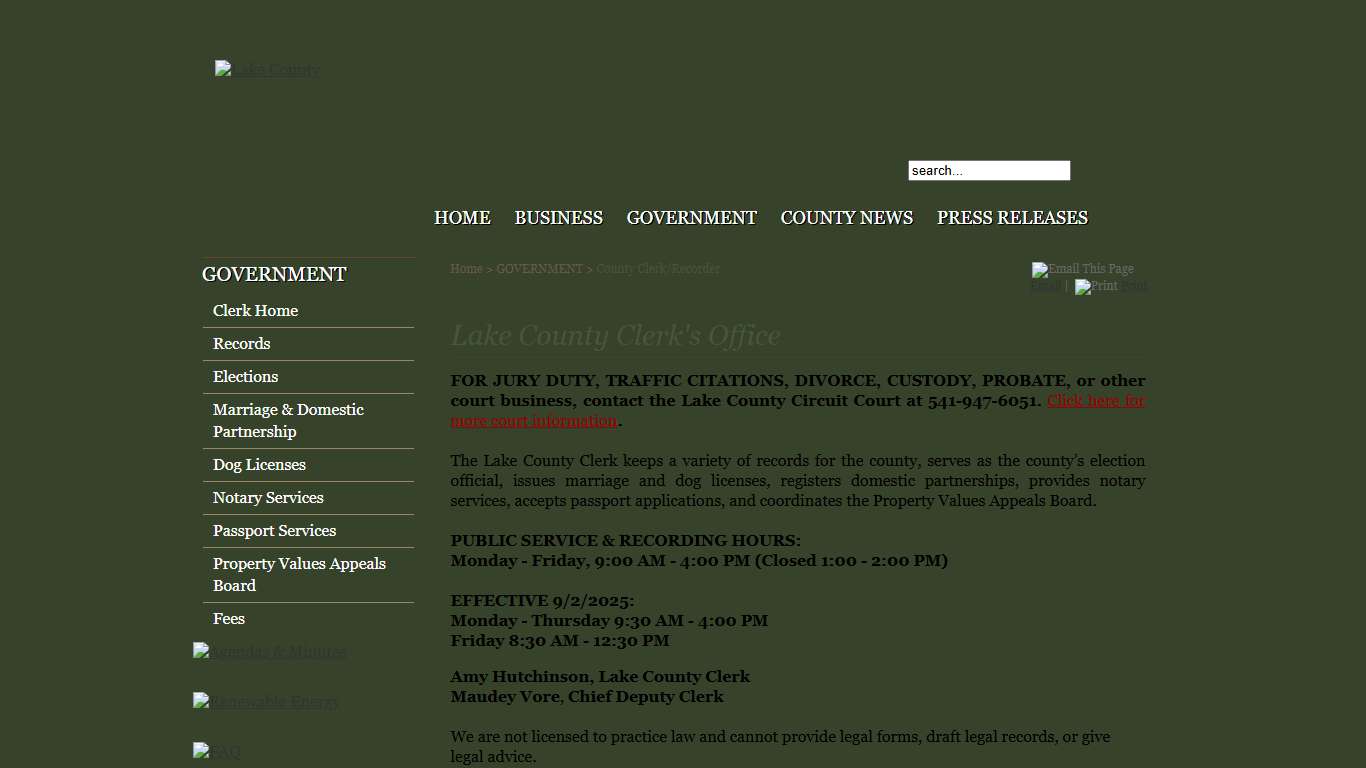The height and width of the screenshot is (768, 1366).
Task: Open the FAQ image link
Action: 217,751
